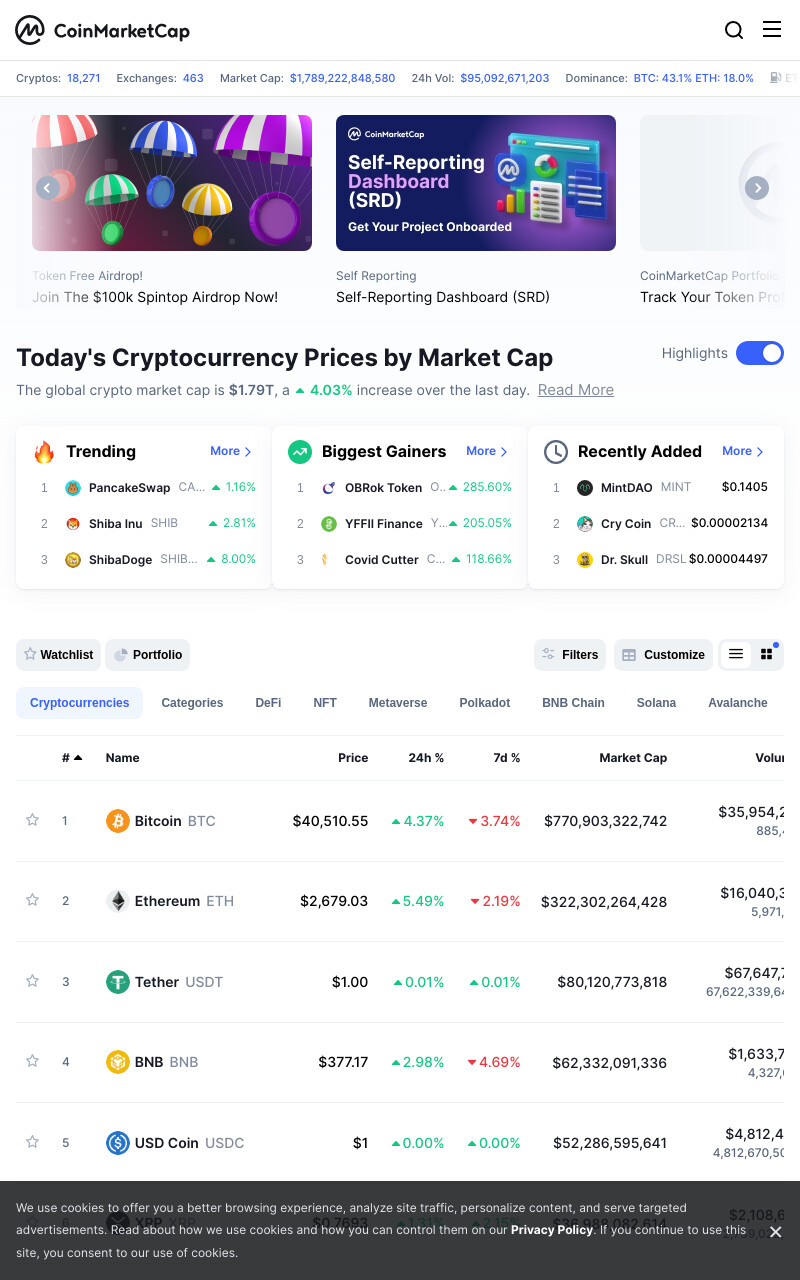Toggle the Highlights switch off
The height and width of the screenshot is (1280, 800).
(760, 353)
